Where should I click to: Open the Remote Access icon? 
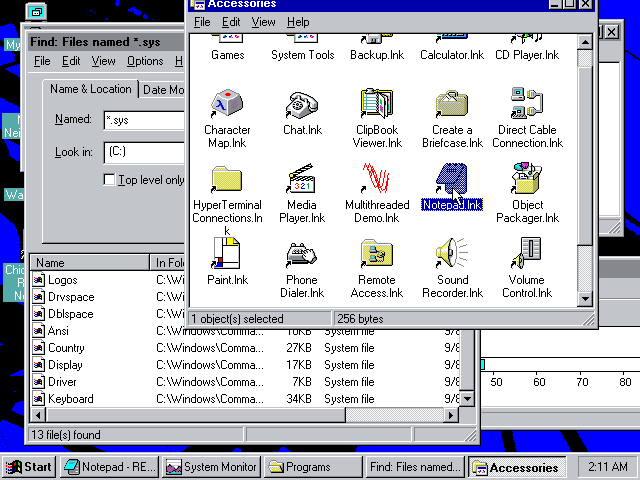coord(377,253)
